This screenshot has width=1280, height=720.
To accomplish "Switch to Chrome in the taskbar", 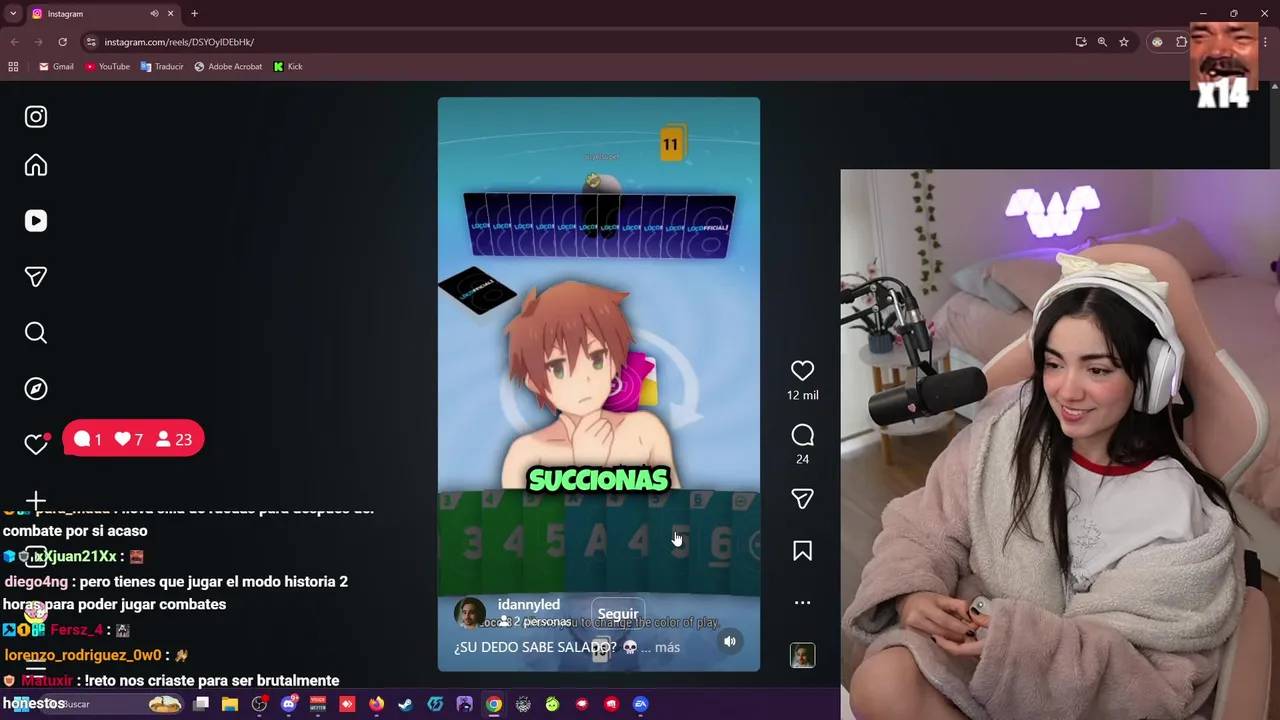I will [x=494, y=704].
